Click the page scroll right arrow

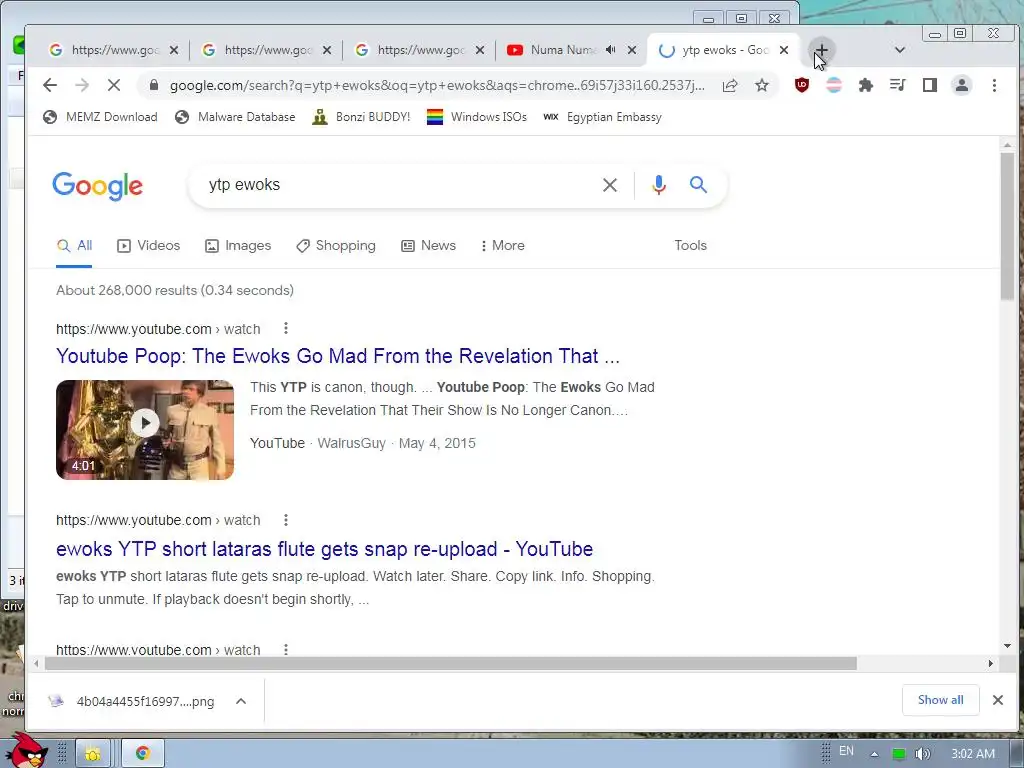tap(991, 664)
